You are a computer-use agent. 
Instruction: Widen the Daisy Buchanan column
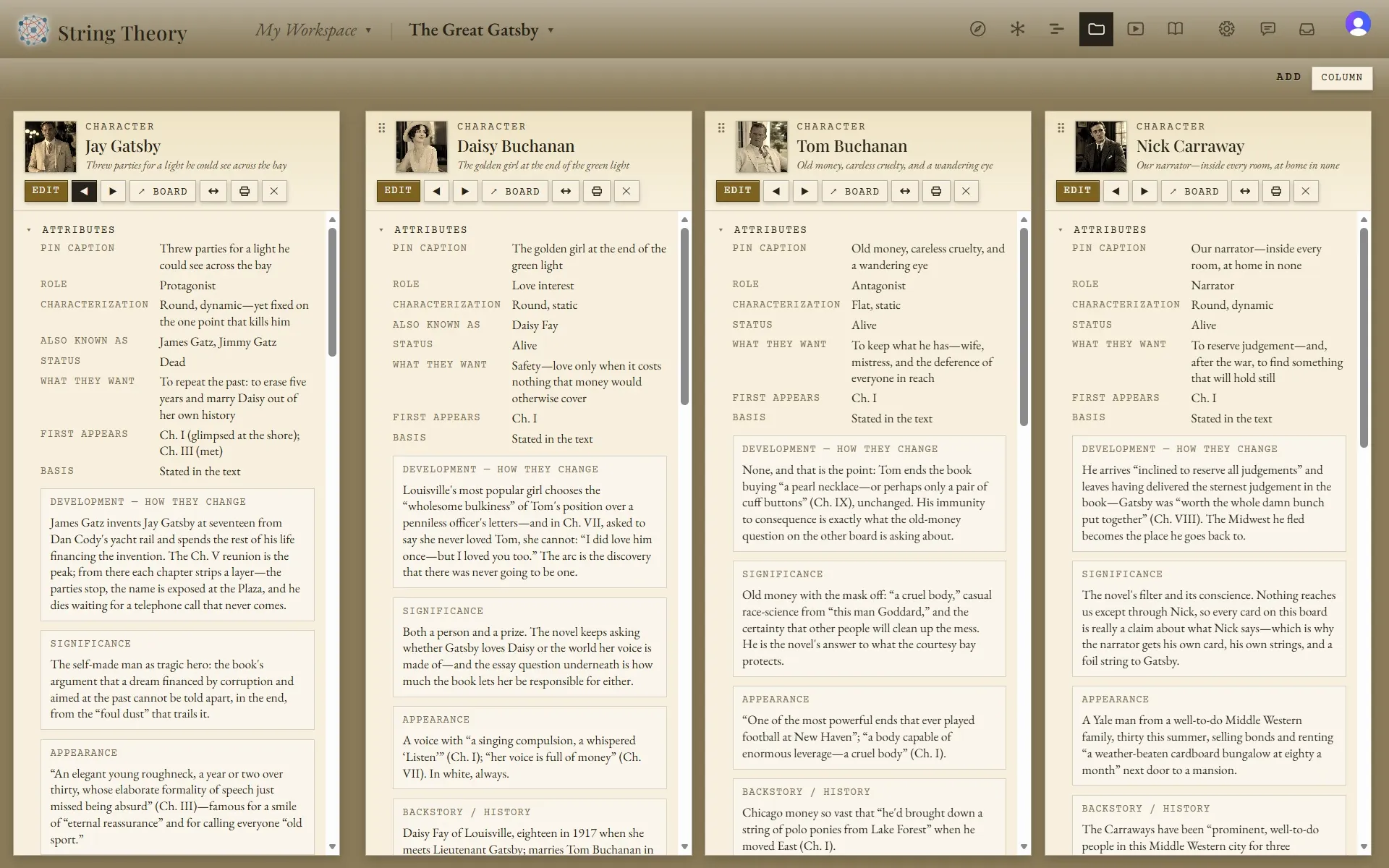pyautogui.click(x=566, y=191)
